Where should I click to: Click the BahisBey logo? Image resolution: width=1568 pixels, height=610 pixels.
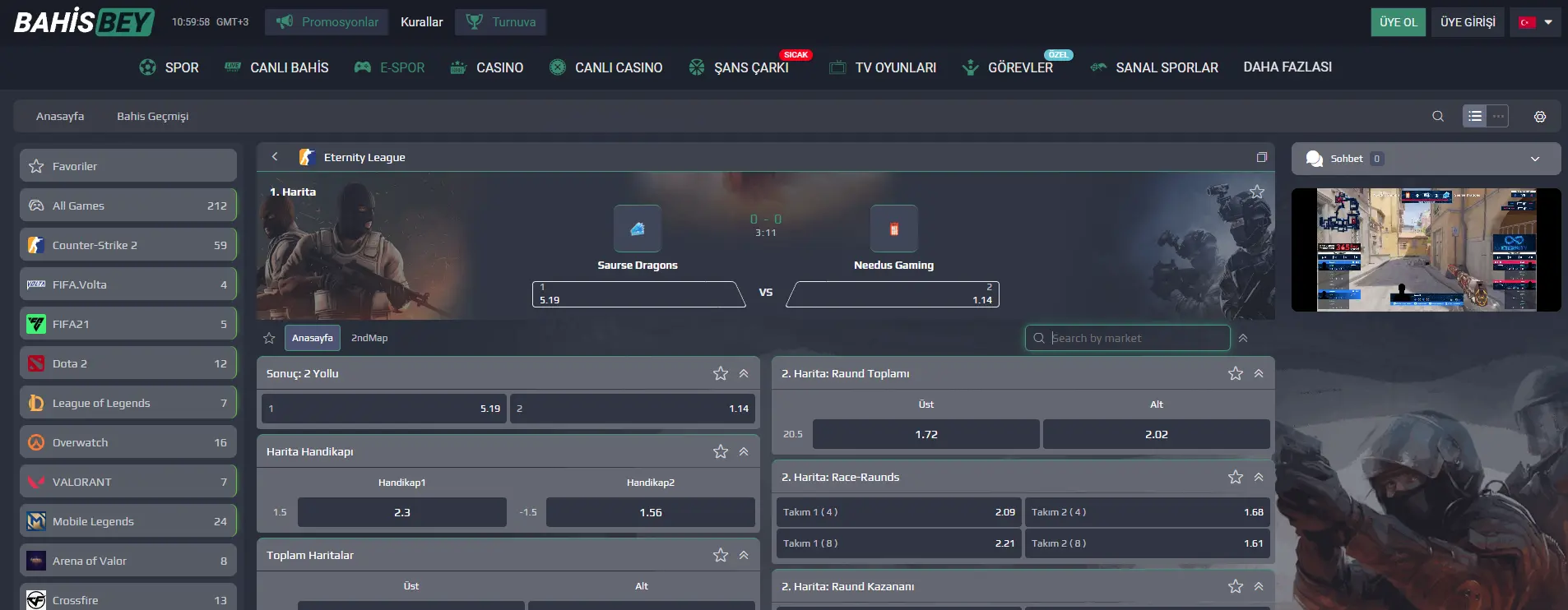[84, 21]
